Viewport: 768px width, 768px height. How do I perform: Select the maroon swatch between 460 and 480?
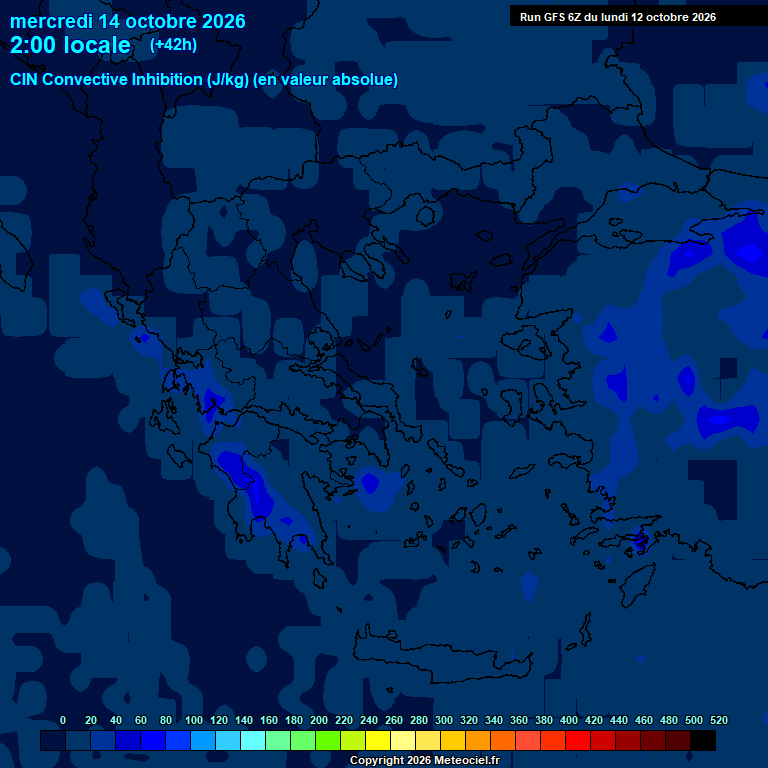pyautogui.click(x=652, y=741)
